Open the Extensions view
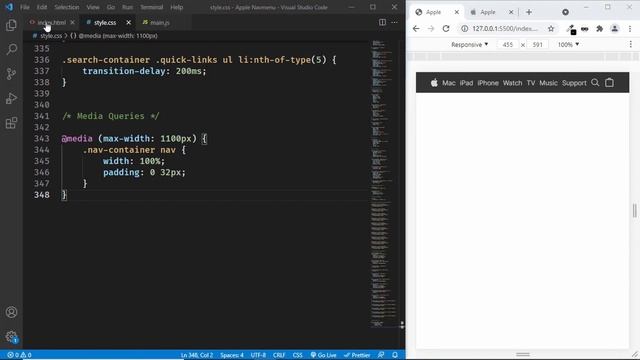The height and width of the screenshot is (360, 640). 11,123
